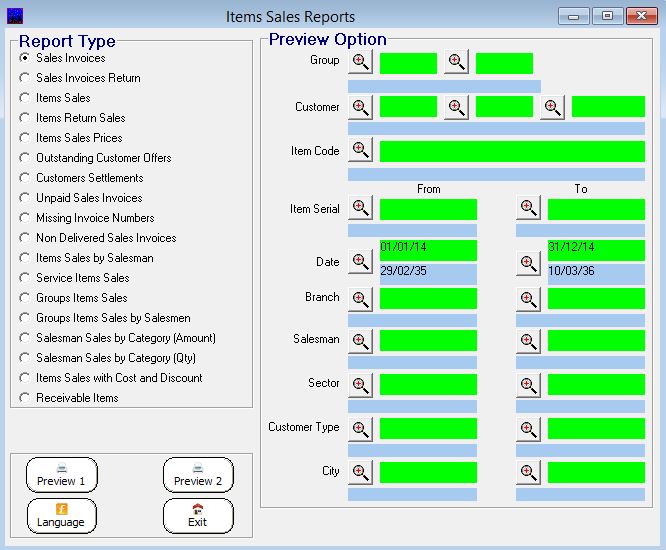Click the Sector From search magnifier icon
Image resolution: width=666 pixels, height=550 pixels.
point(360,384)
